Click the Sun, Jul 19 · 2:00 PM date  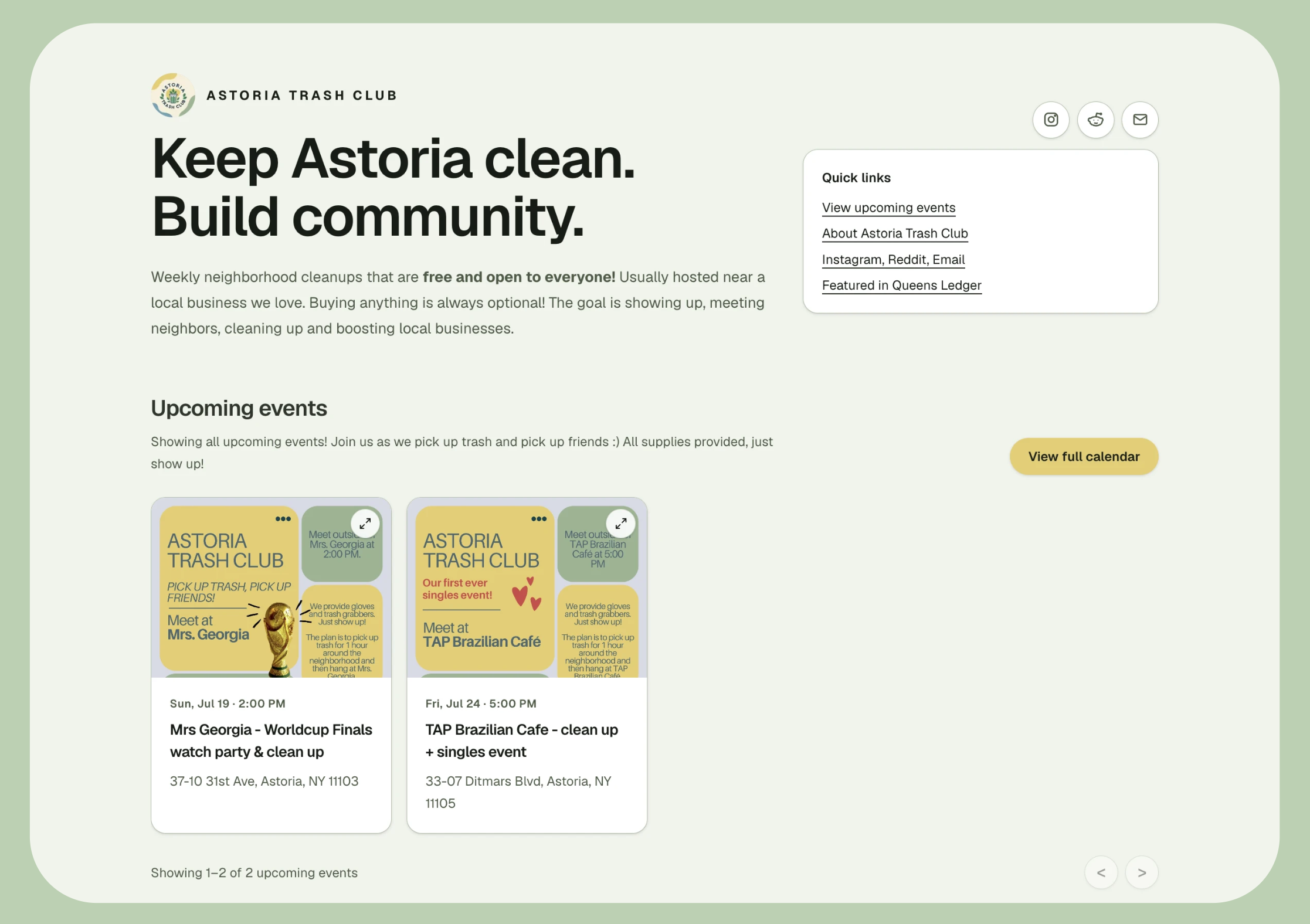pos(228,704)
